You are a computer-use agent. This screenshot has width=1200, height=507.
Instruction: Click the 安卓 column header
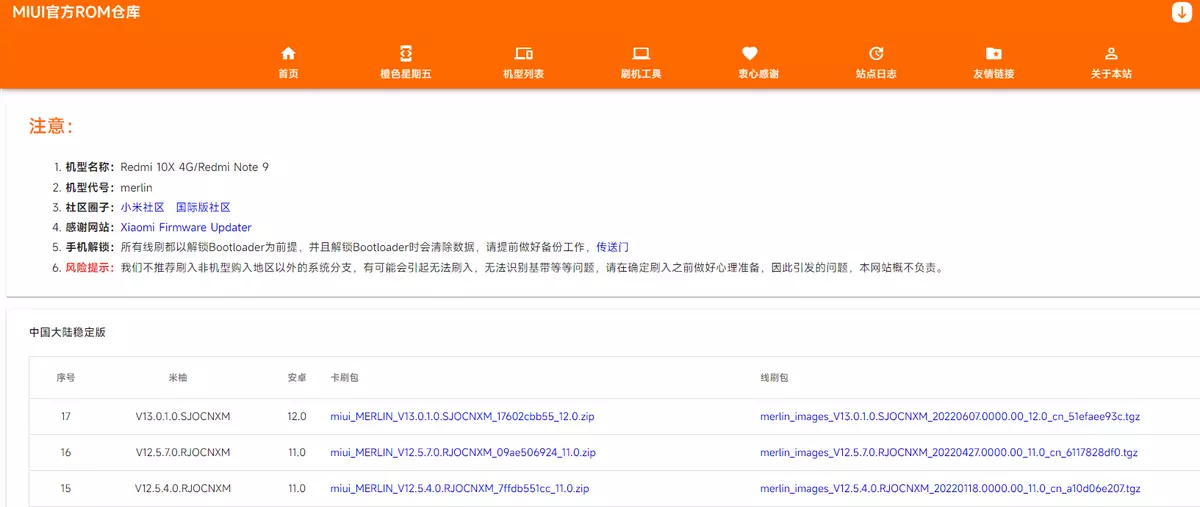tap(297, 378)
